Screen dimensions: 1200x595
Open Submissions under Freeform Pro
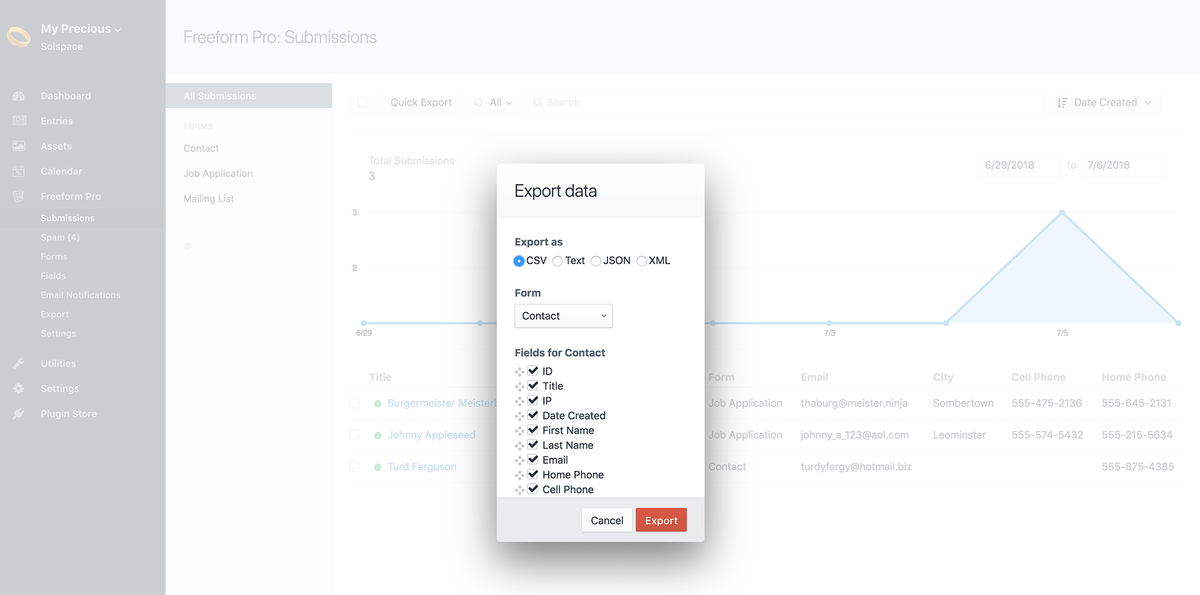click(68, 218)
